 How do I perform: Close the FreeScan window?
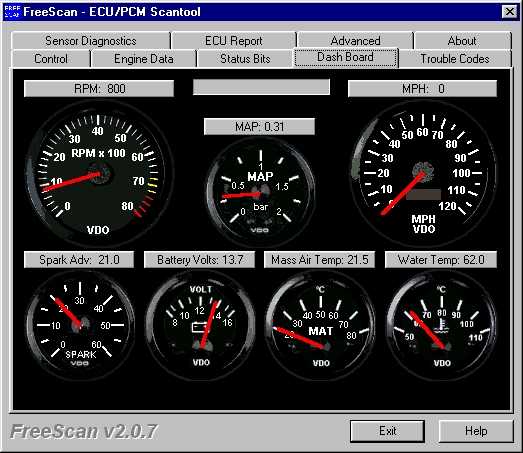click(510, 12)
